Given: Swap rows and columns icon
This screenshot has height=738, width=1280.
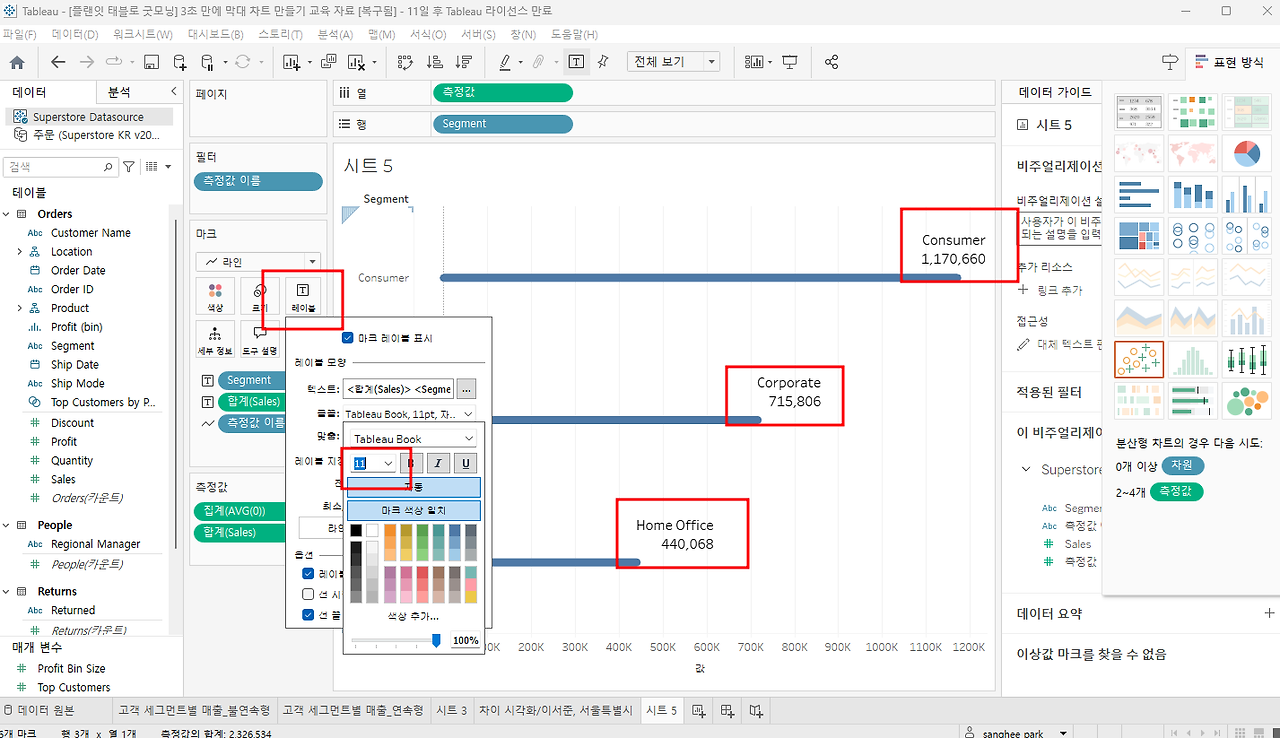Looking at the screenshot, I should [405, 62].
